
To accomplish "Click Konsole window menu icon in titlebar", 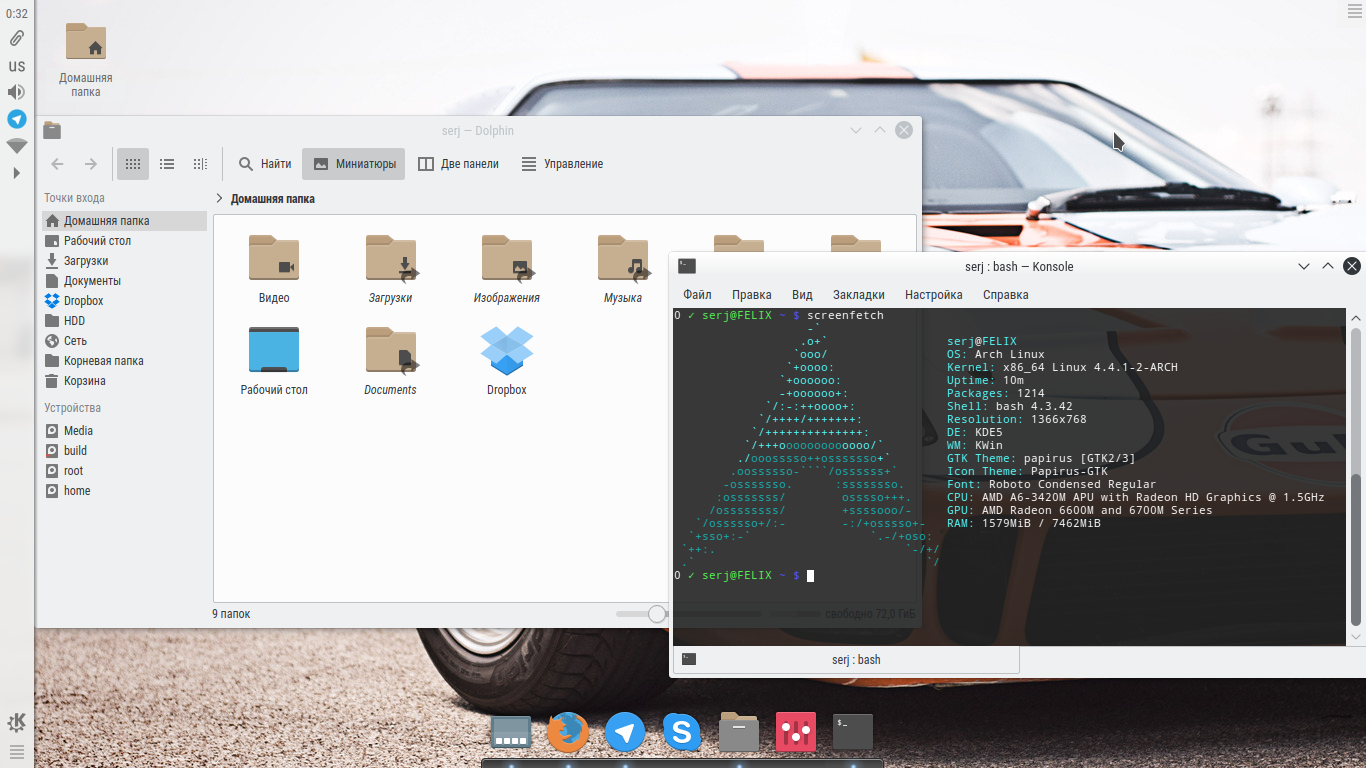I will (687, 266).
